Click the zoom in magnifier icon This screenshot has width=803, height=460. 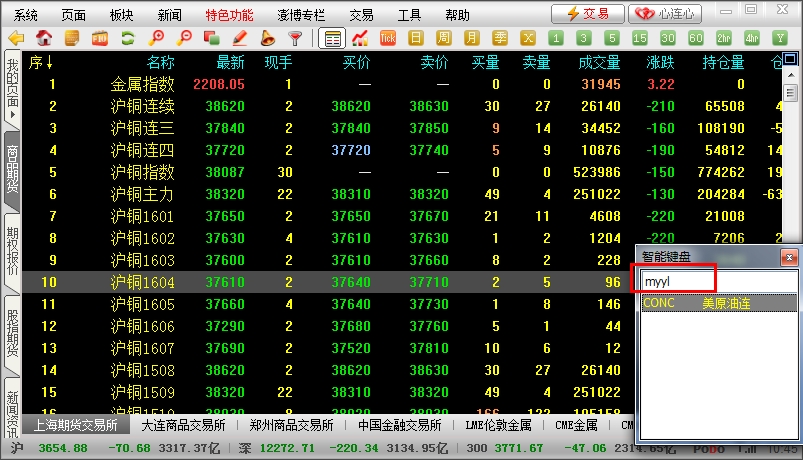156,38
